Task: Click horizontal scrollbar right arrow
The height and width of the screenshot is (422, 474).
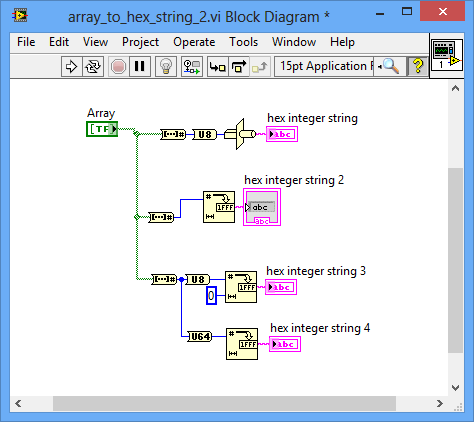Action: click(440, 404)
